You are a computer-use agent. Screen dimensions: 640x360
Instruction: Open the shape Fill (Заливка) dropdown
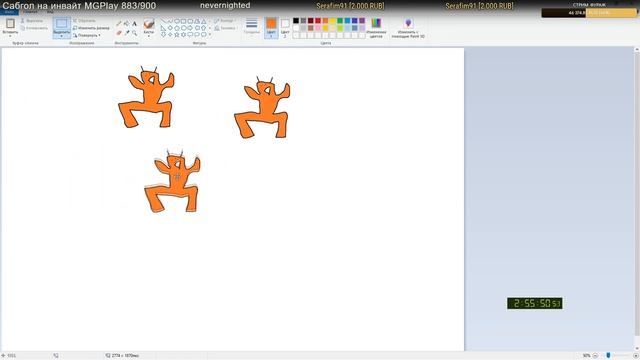[225, 28]
